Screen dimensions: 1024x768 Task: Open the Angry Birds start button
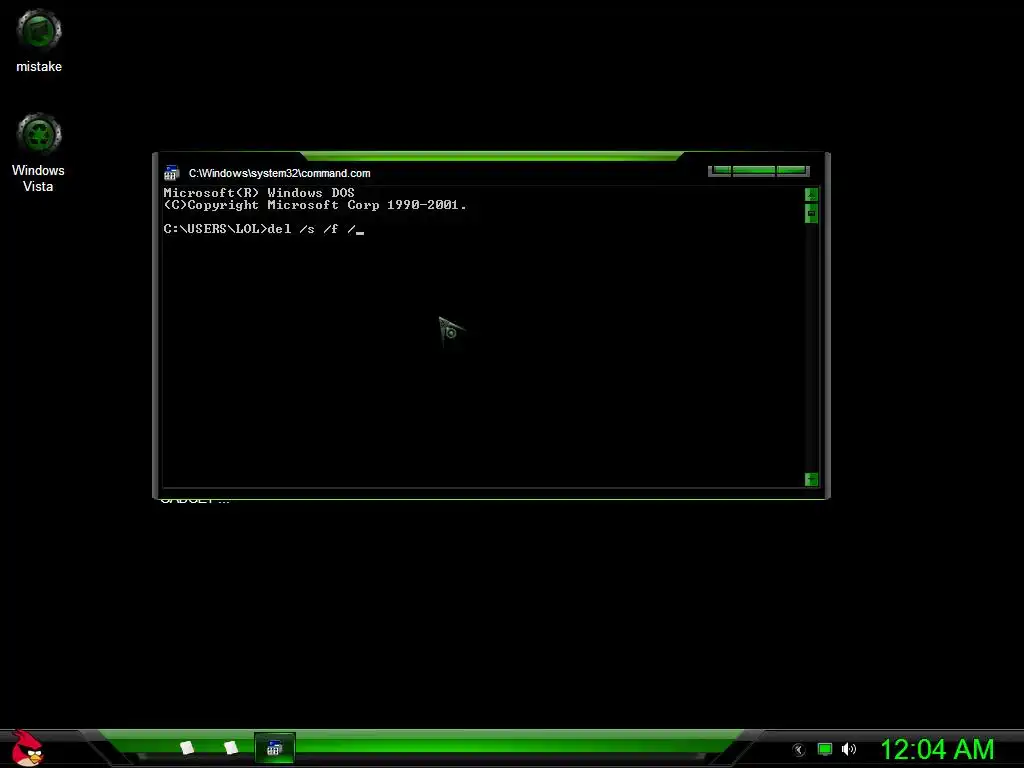coord(27,748)
